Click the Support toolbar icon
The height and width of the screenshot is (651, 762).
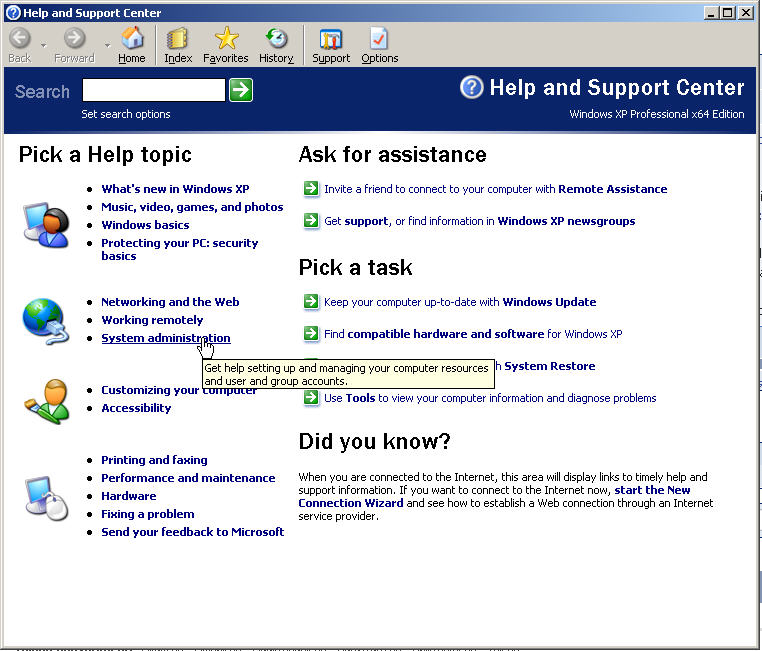(330, 38)
